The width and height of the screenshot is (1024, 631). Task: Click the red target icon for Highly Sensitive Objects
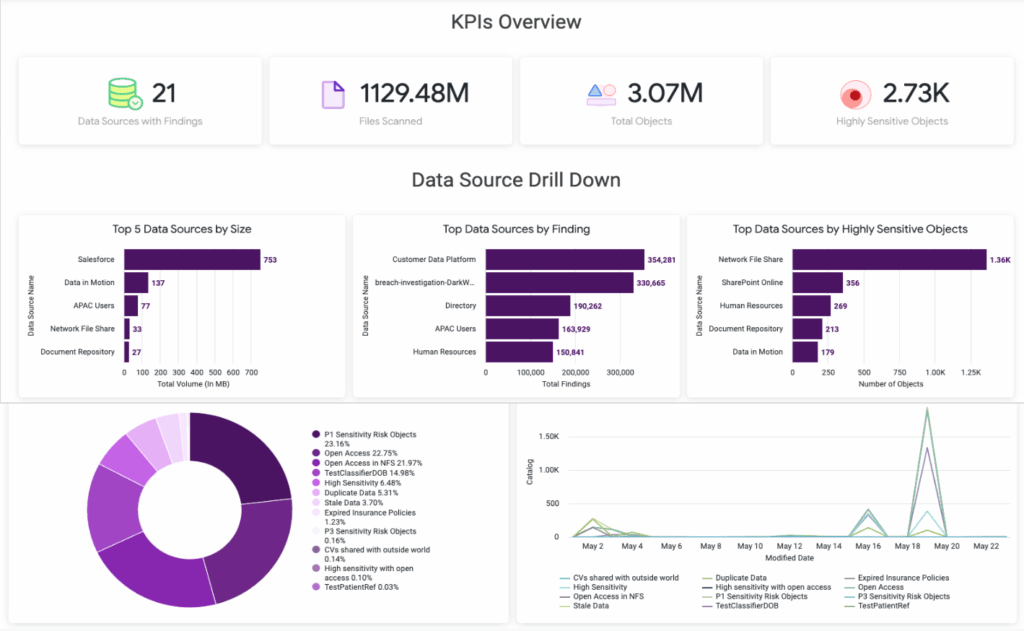coord(854,95)
